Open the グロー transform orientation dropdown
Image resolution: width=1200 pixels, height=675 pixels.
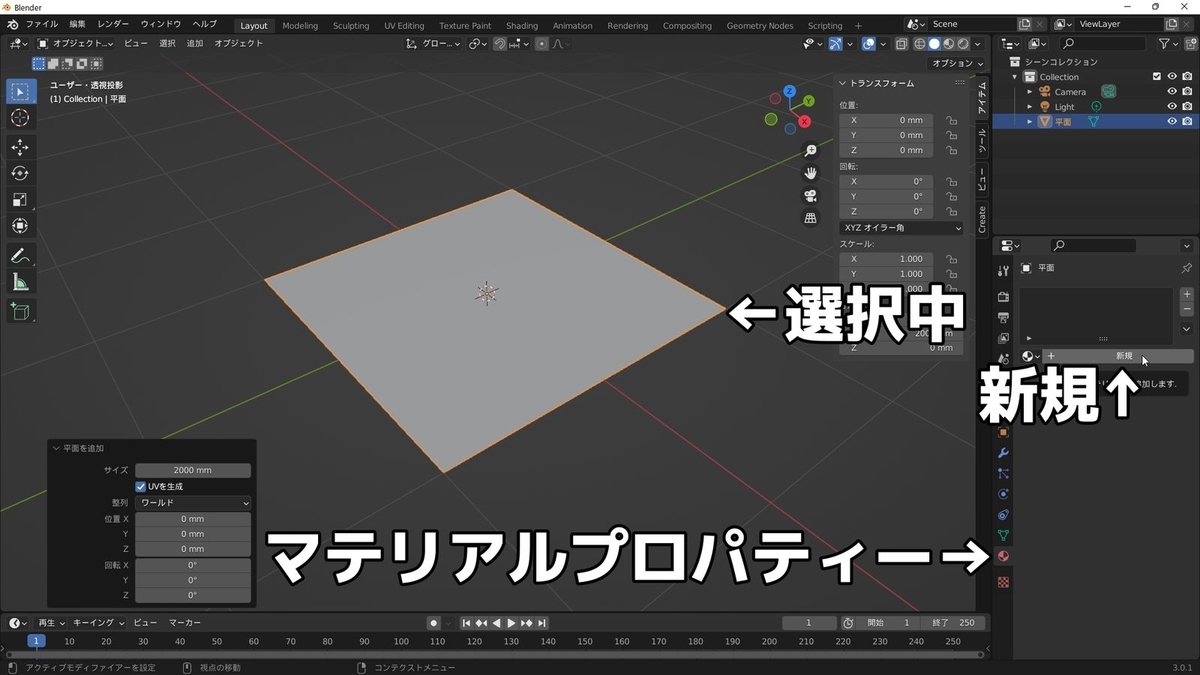[434, 44]
